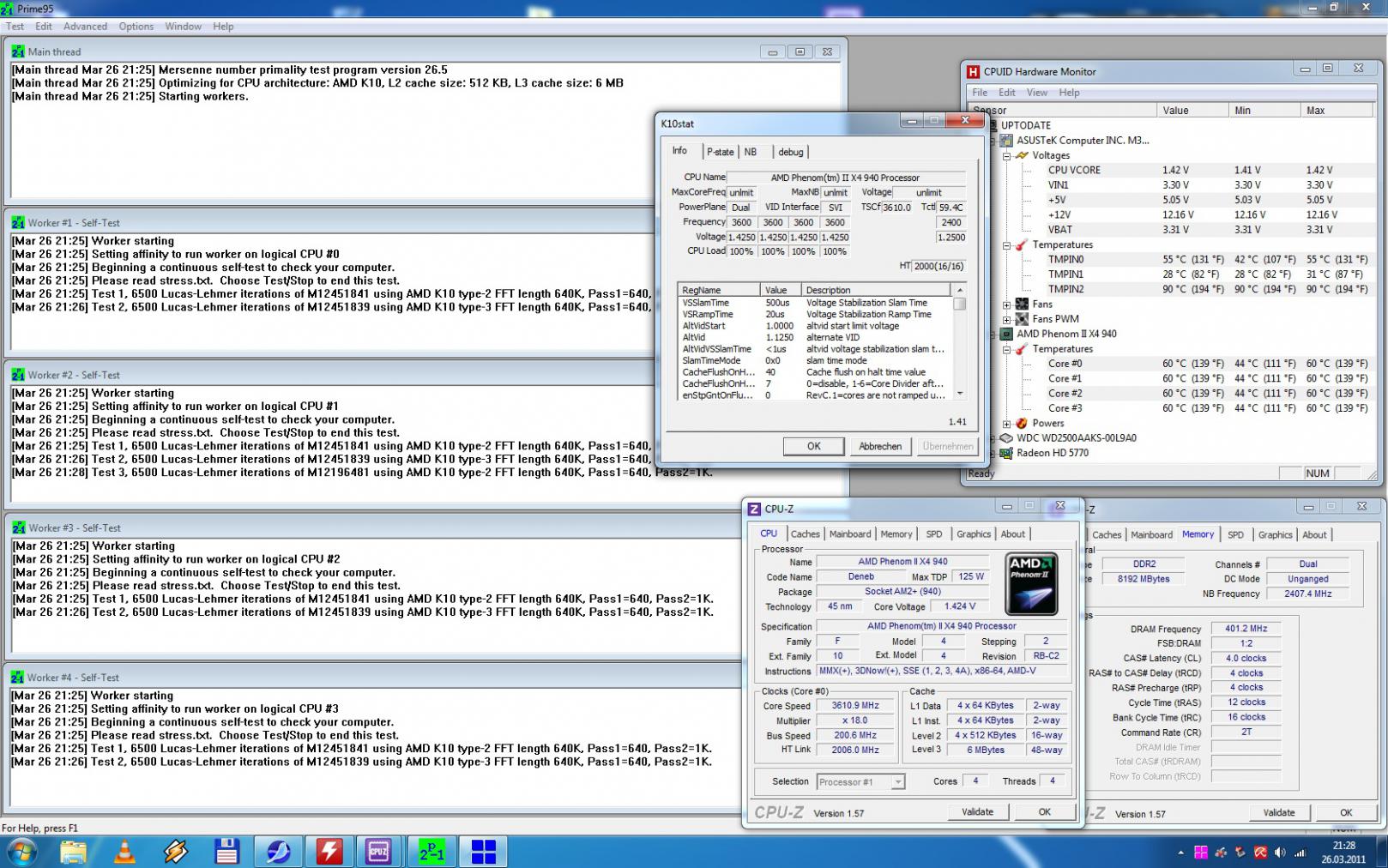Switch to the blue-squares K10stat taskbar button
Image resolution: width=1388 pixels, height=868 pixels.
(483, 851)
